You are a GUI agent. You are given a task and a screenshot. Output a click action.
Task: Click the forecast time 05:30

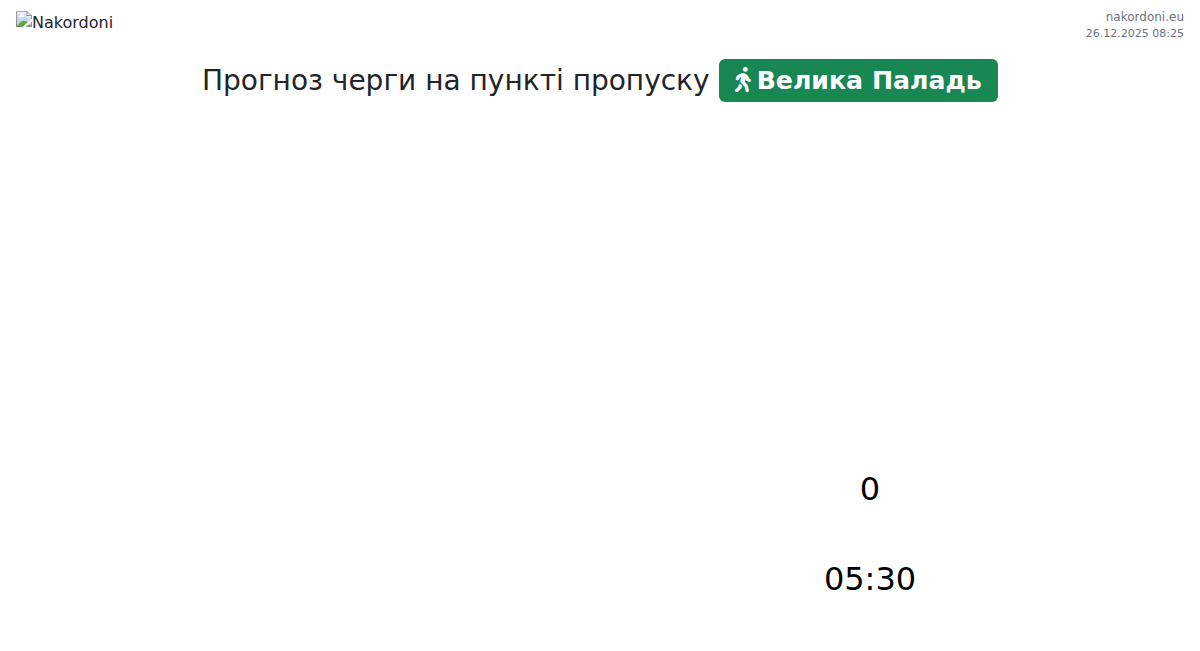coord(870,579)
